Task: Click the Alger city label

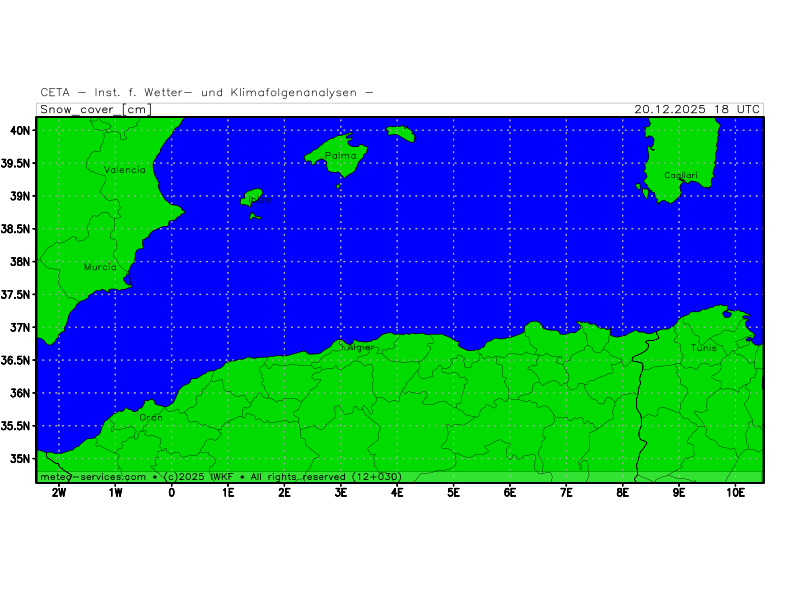Action: [359, 348]
